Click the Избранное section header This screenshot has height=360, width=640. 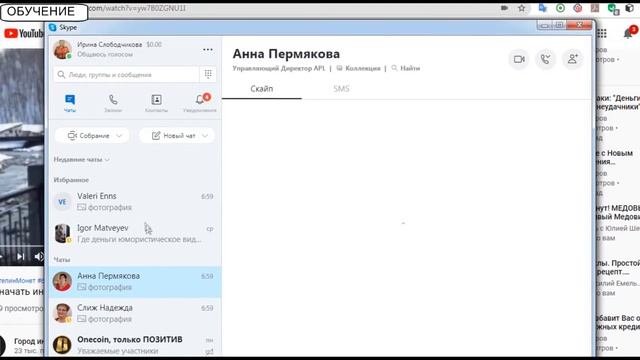[x=71, y=180]
